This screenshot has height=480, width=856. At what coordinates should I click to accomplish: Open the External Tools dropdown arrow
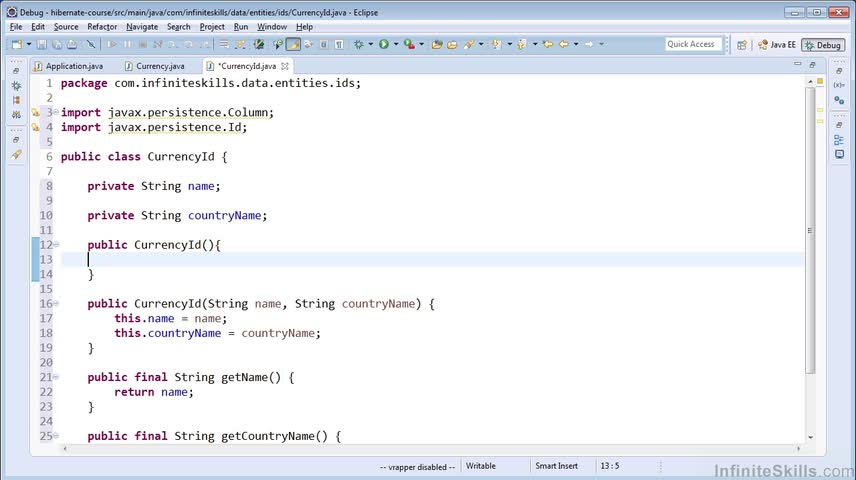click(421, 44)
